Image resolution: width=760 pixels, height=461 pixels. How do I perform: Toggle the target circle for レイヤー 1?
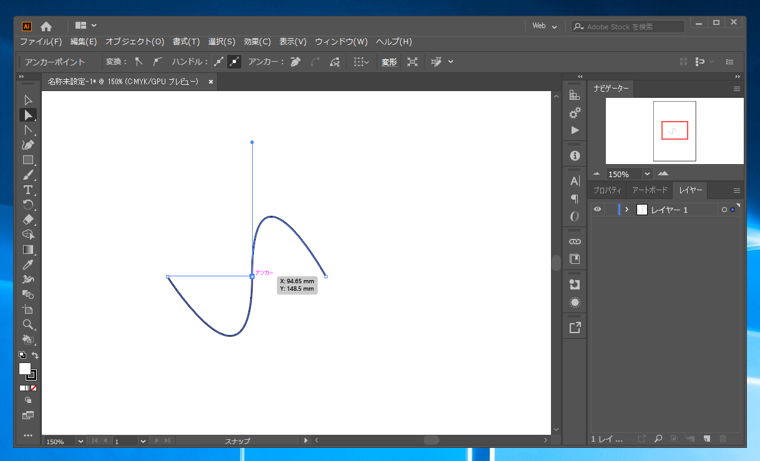(x=724, y=210)
